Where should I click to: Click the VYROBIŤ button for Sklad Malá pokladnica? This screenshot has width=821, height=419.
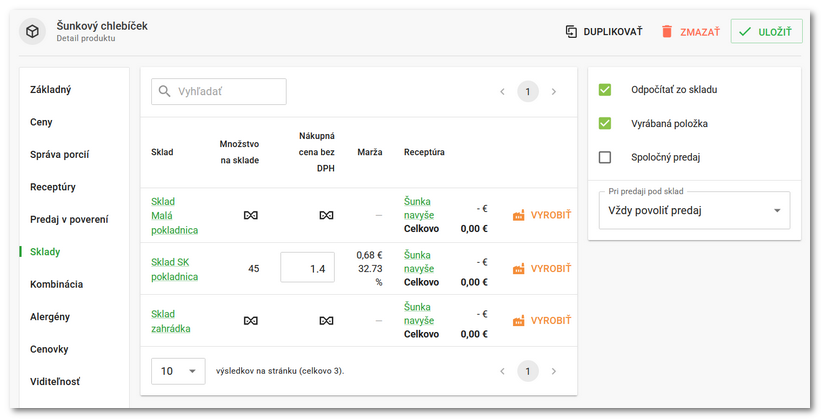pyautogui.click(x=542, y=215)
